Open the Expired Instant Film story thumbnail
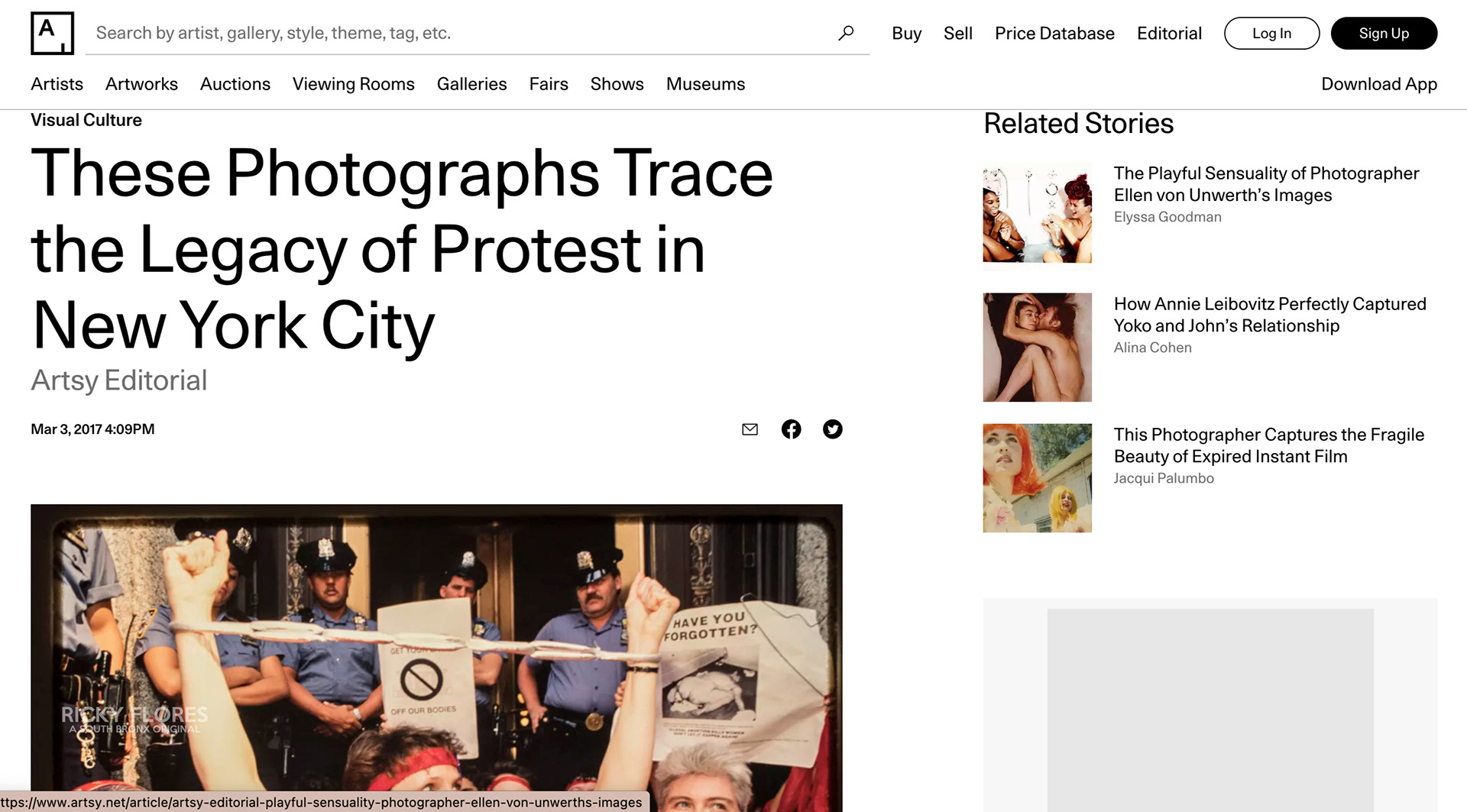Screen dimensions: 1467x812 pos(1037,478)
